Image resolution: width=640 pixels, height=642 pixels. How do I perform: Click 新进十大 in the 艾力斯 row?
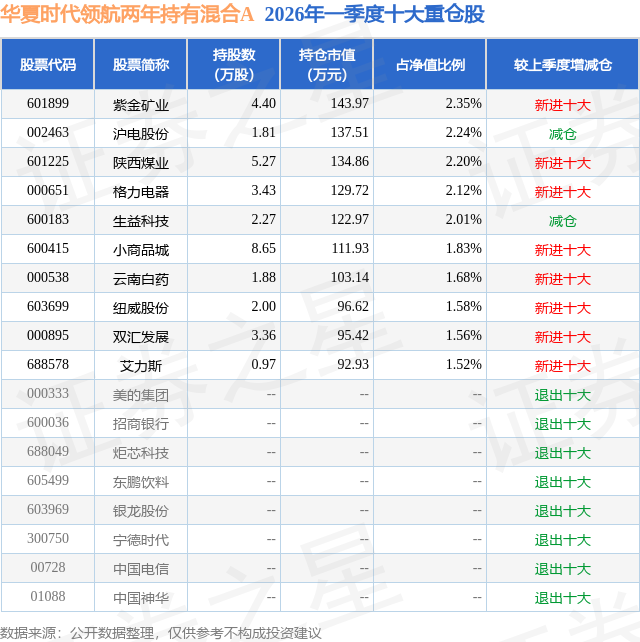point(563,367)
